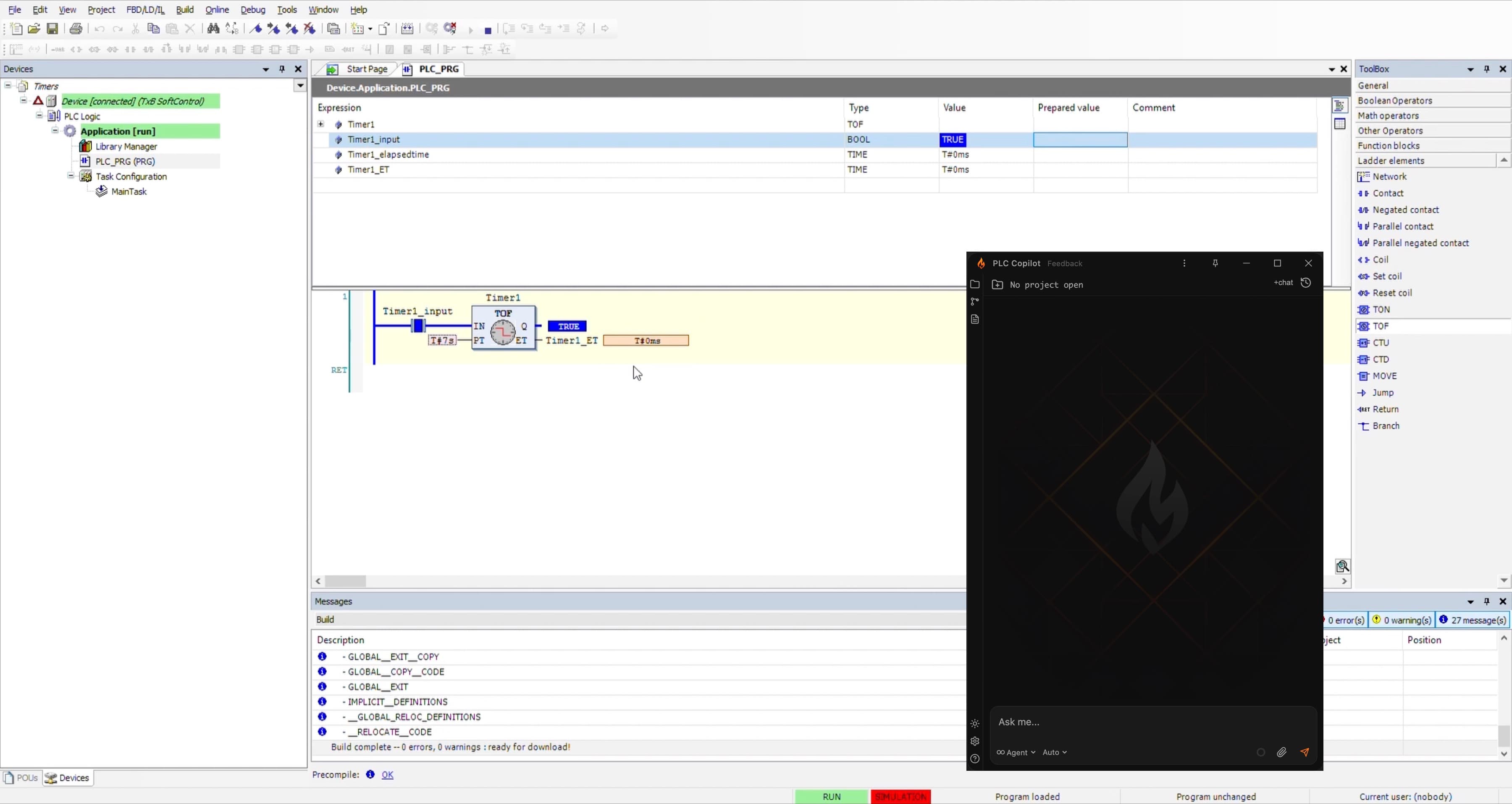The width and height of the screenshot is (1512, 804).
Task: Stop the application with the blue square icon
Action: 488,30
